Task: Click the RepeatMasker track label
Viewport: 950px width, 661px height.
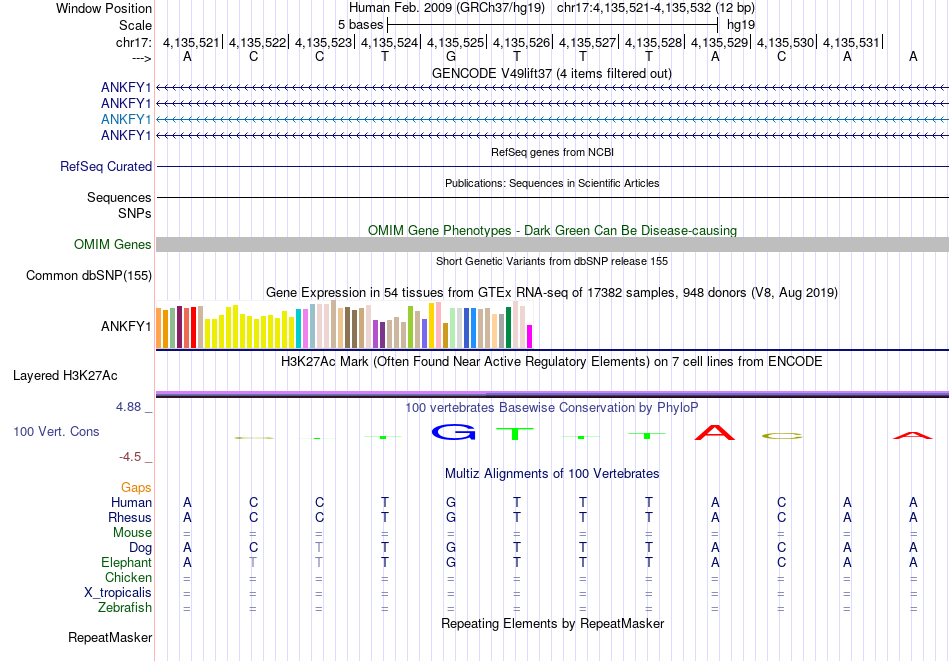Action: pyautogui.click(x=110, y=637)
